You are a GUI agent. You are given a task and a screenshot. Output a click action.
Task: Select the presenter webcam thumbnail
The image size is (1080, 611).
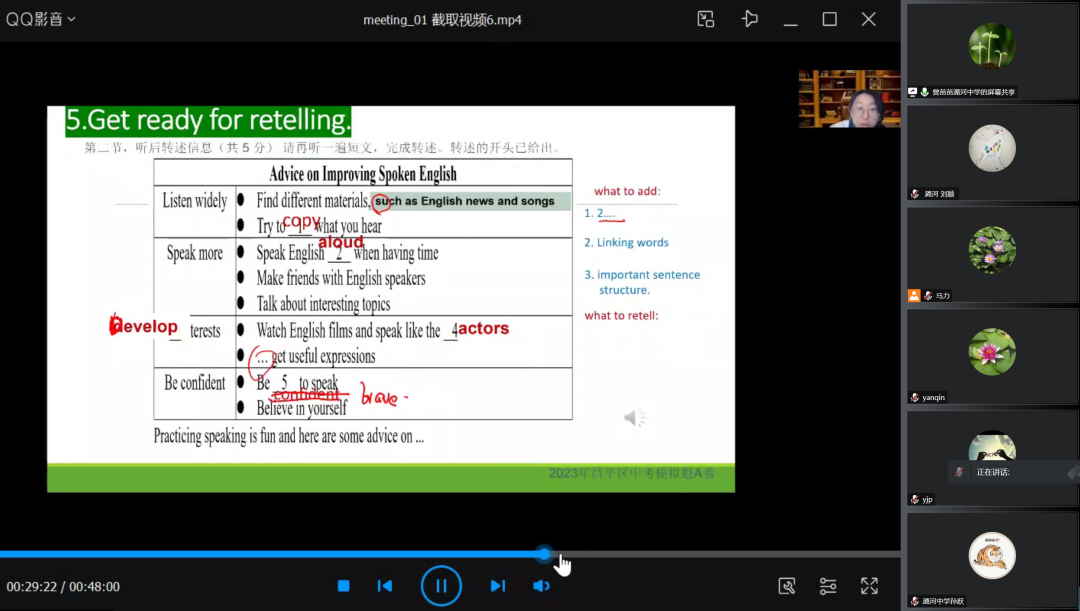tap(849, 99)
